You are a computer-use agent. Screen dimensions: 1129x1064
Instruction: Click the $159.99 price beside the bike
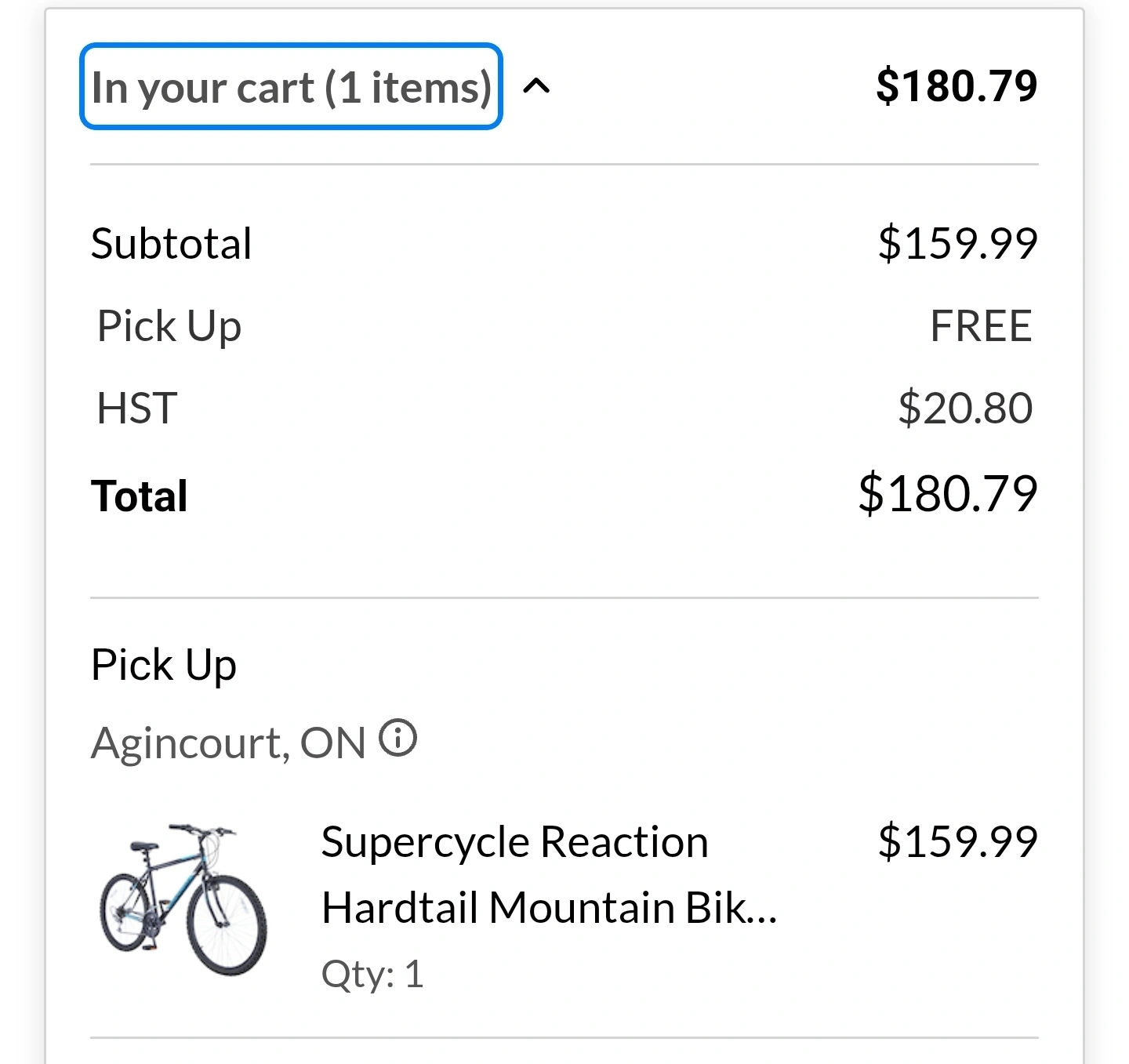pos(958,842)
